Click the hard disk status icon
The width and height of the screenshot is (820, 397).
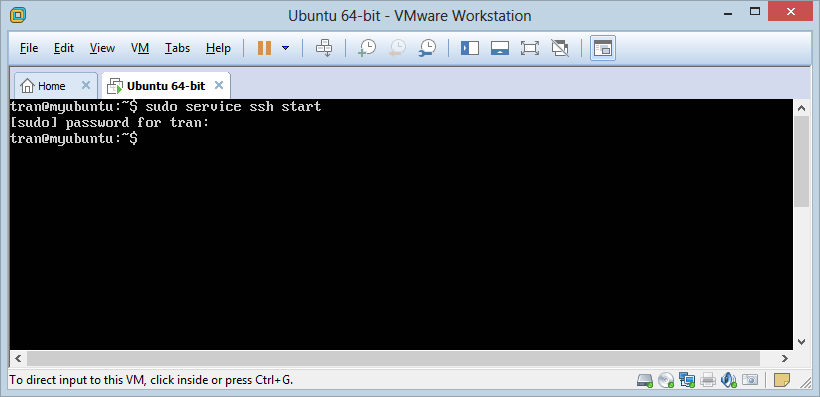click(645, 380)
